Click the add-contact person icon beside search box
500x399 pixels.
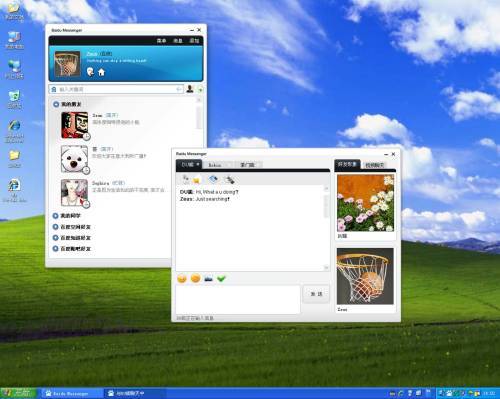pos(190,89)
